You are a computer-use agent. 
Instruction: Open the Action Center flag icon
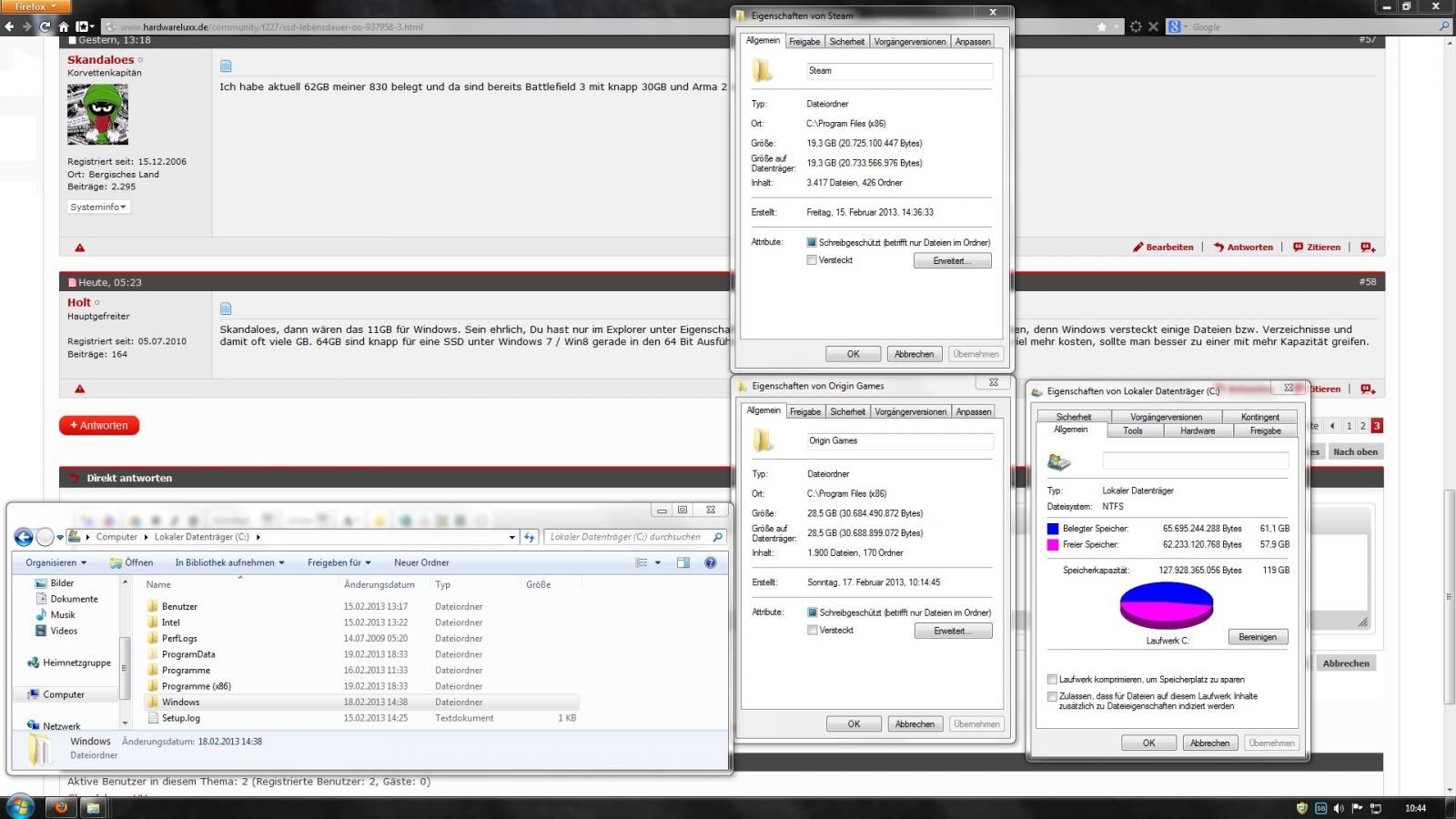tap(1358, 808)
